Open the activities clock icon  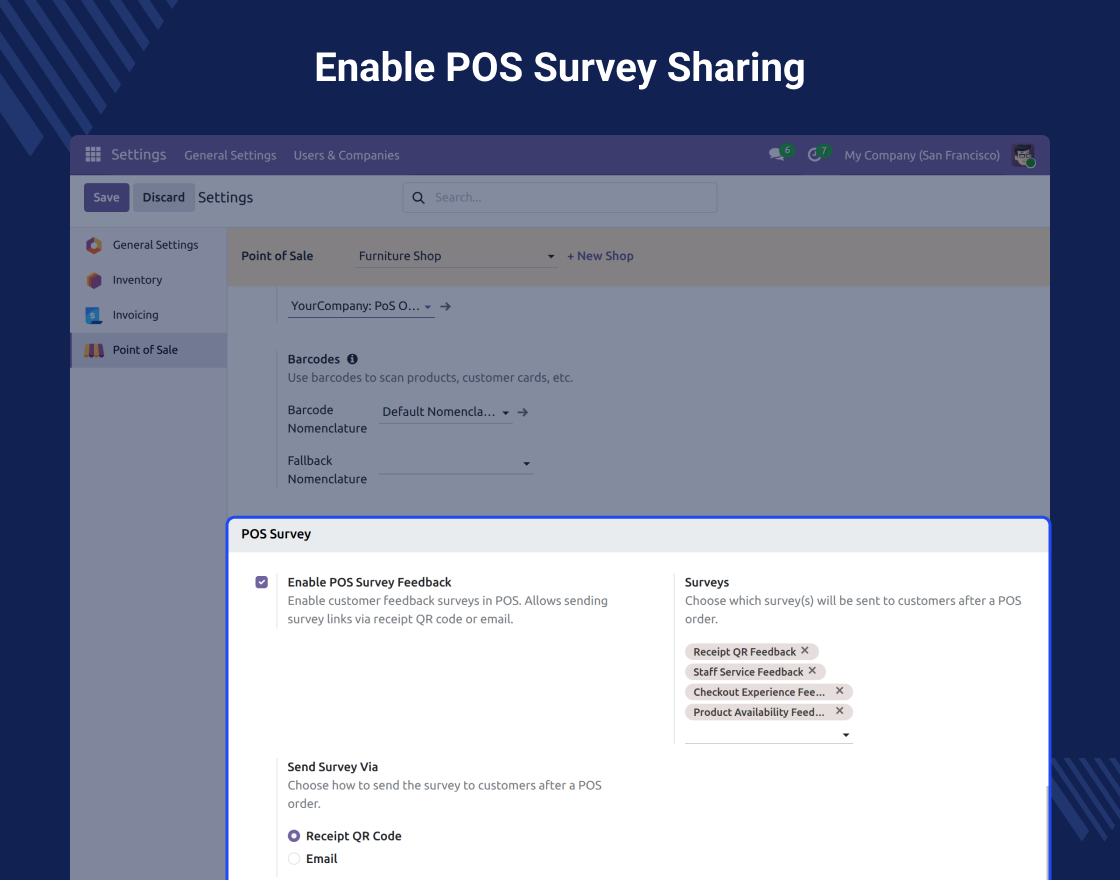814,155
